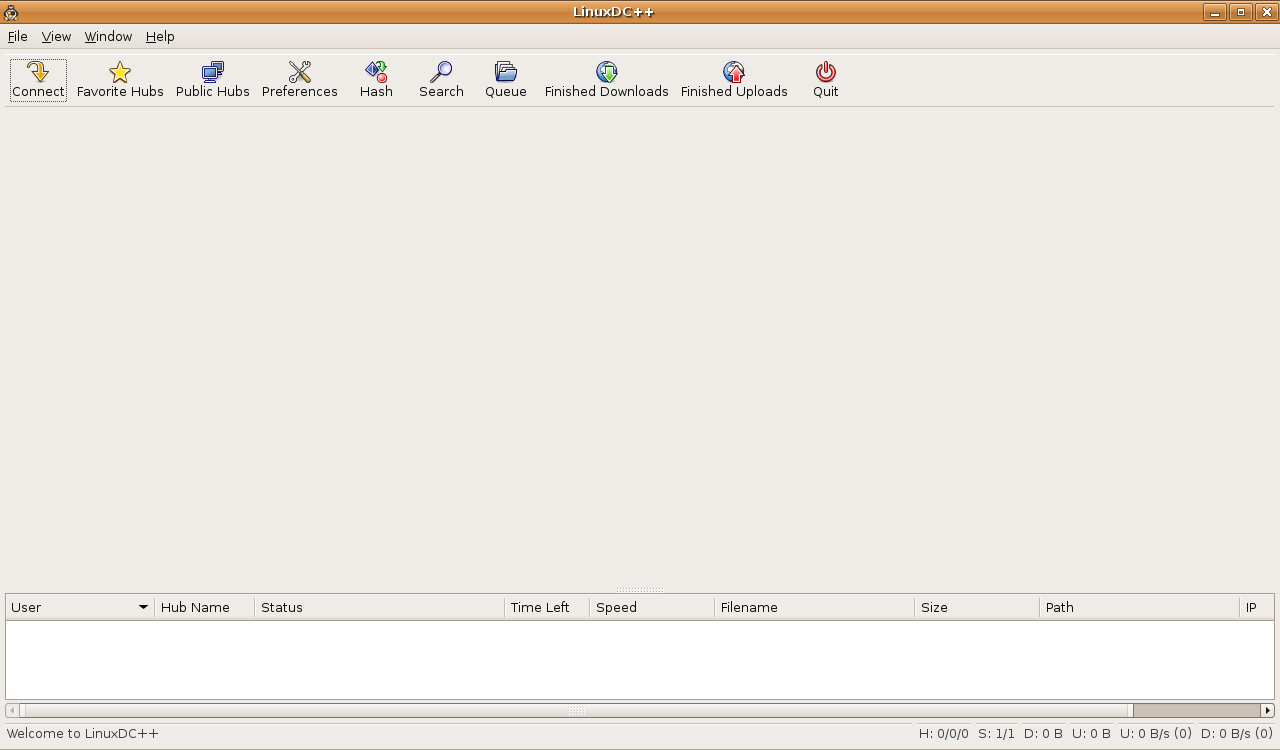The width and height of the screenshot is (1280, 750).
Task: Sort by Path column header
Action: point(1139,607)
